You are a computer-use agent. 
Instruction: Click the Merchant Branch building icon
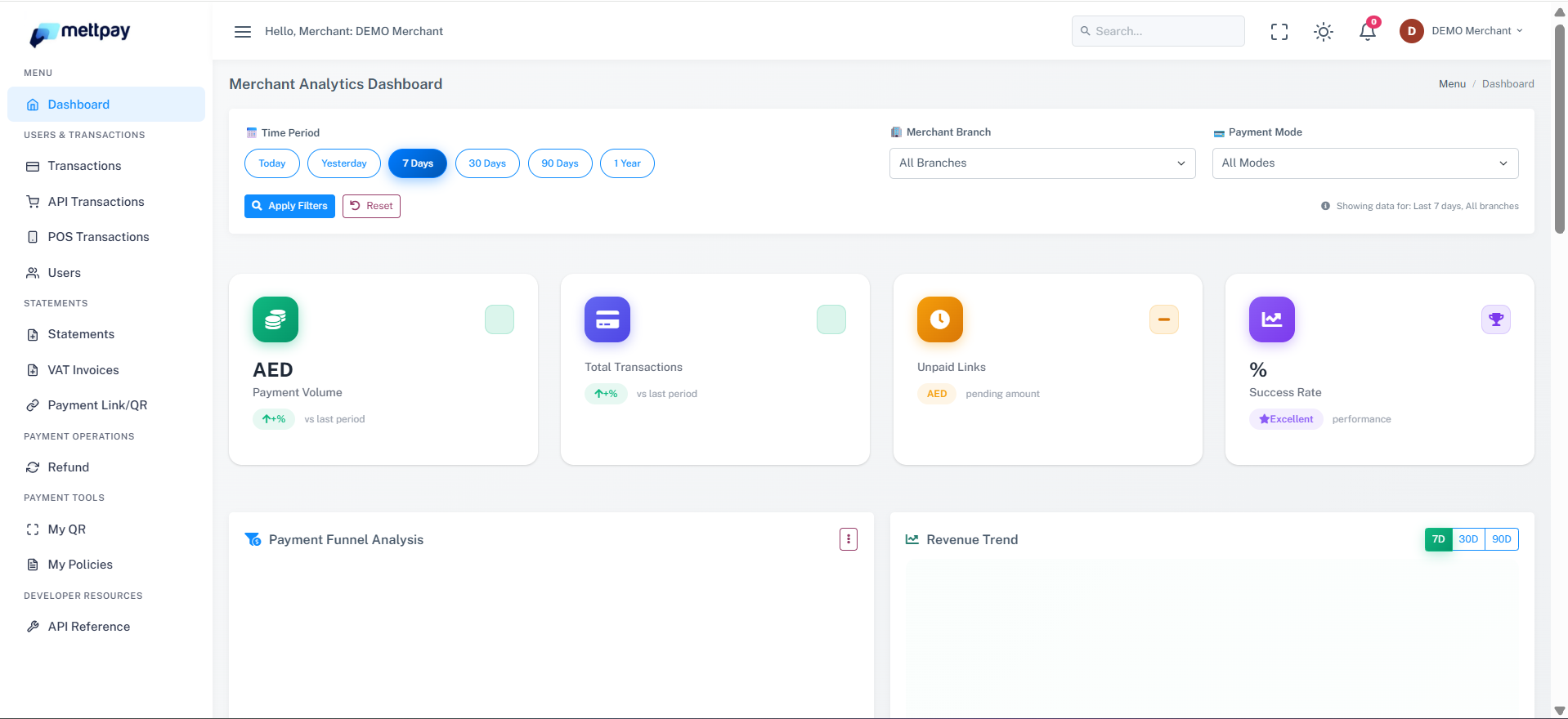point(896,132)
